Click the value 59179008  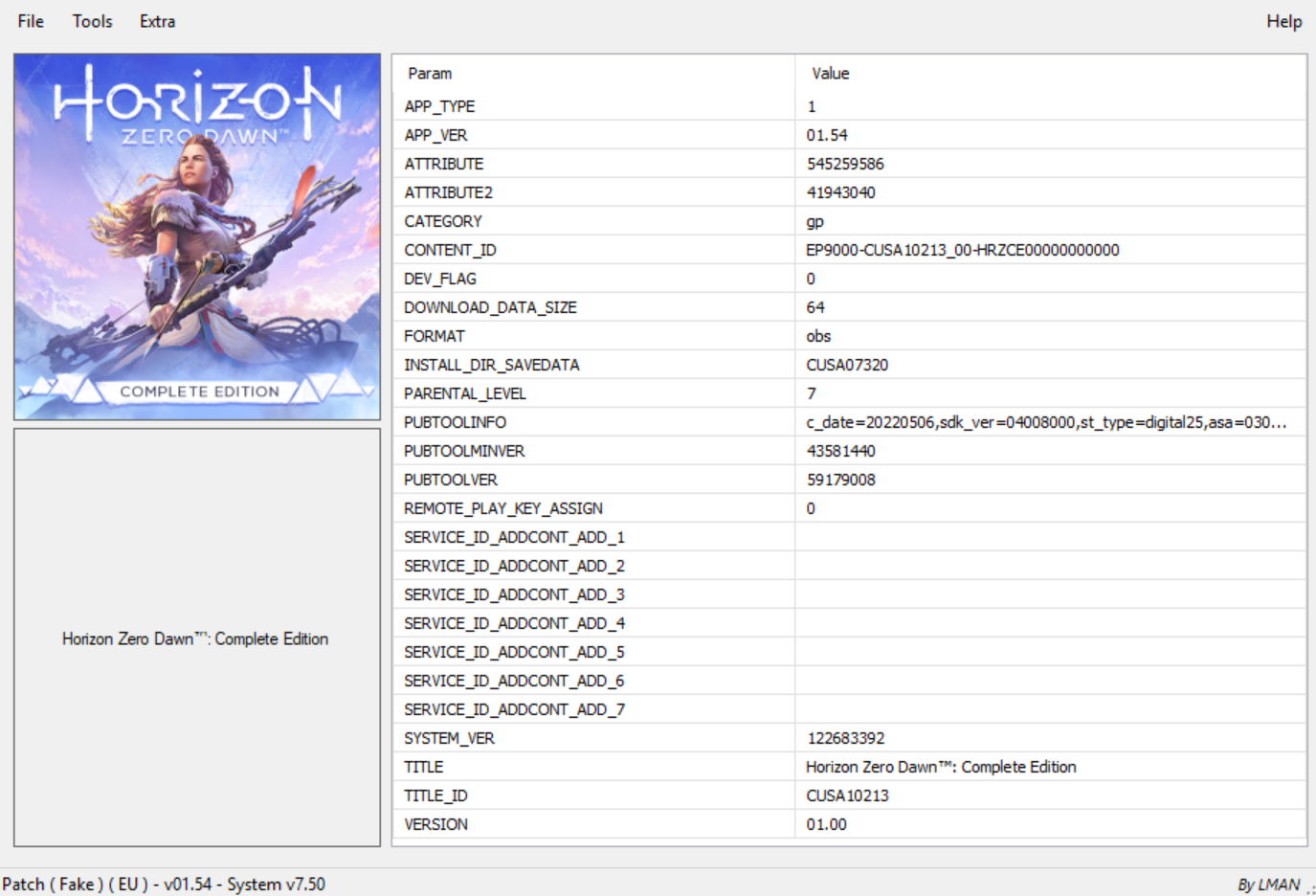tap(840, 480)
